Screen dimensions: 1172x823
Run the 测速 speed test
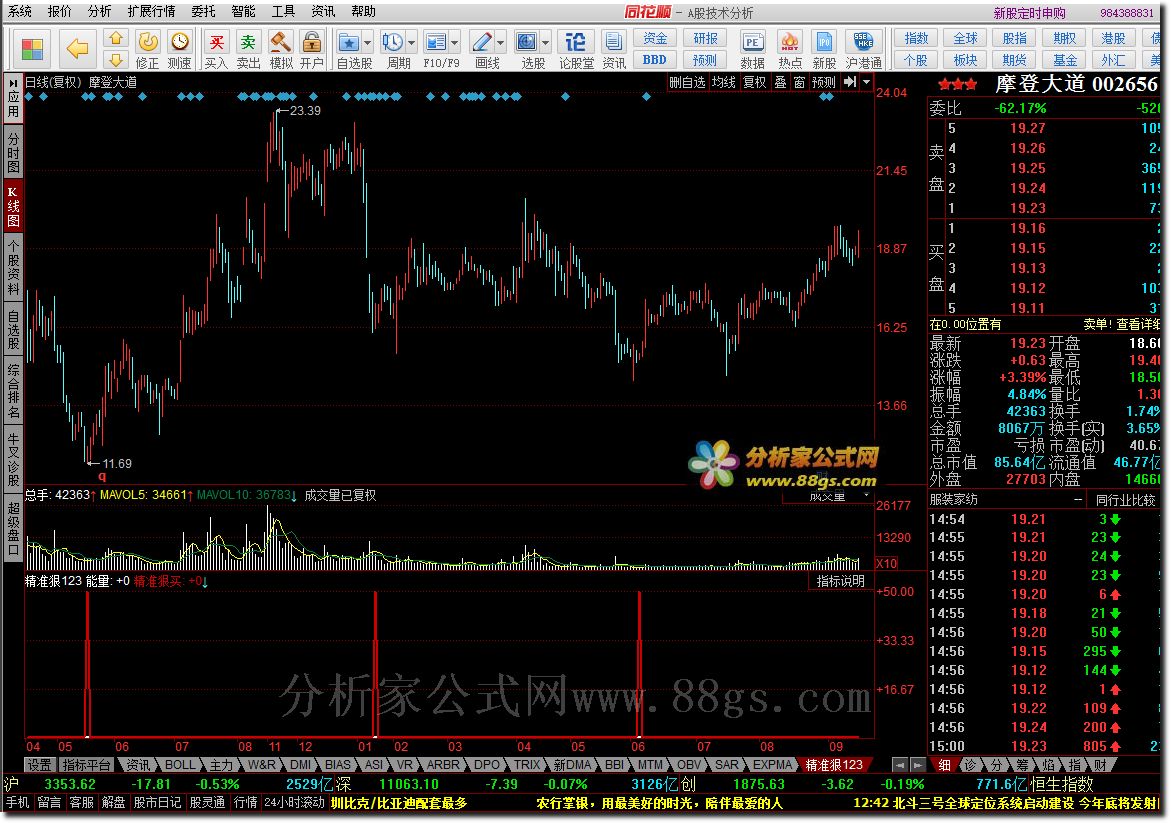[179, 49]
